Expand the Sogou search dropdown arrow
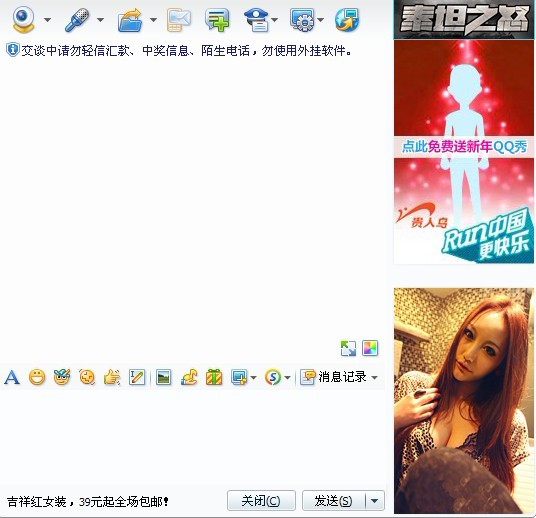 coord(287,378)
